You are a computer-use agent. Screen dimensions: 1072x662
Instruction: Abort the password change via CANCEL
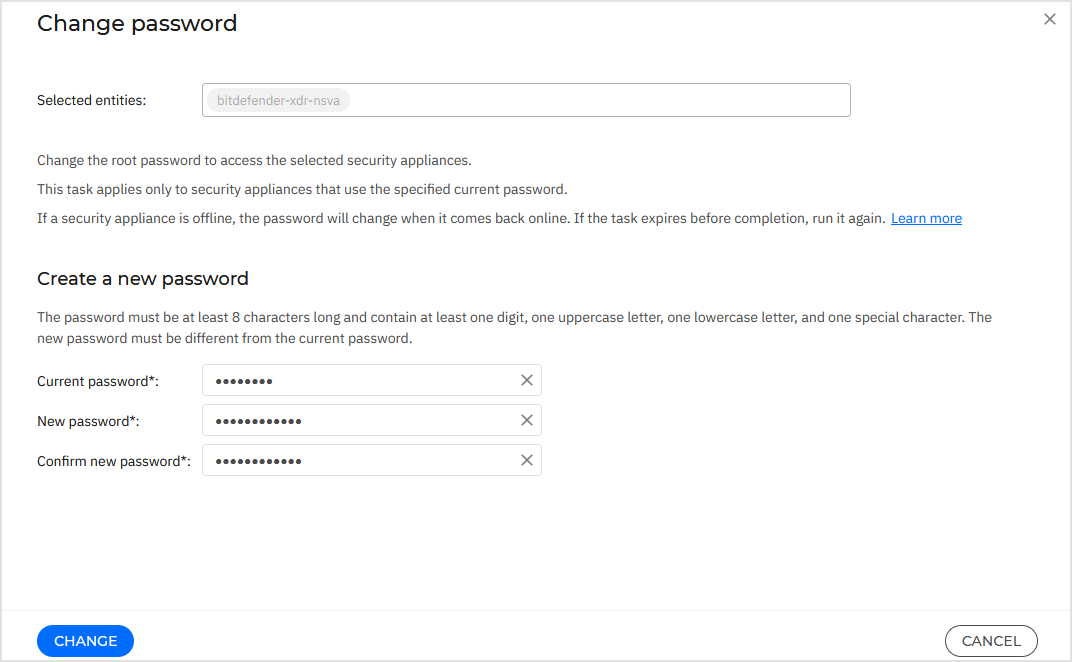(x=991, y=641)
